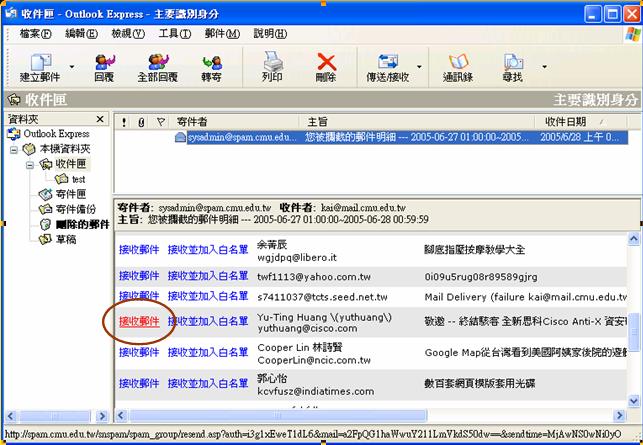The height and width of the screenshot is (445, 643).
Task: Click red 接收郵件 link for yuthuang@cisco.com
Action: coord(139,322)
